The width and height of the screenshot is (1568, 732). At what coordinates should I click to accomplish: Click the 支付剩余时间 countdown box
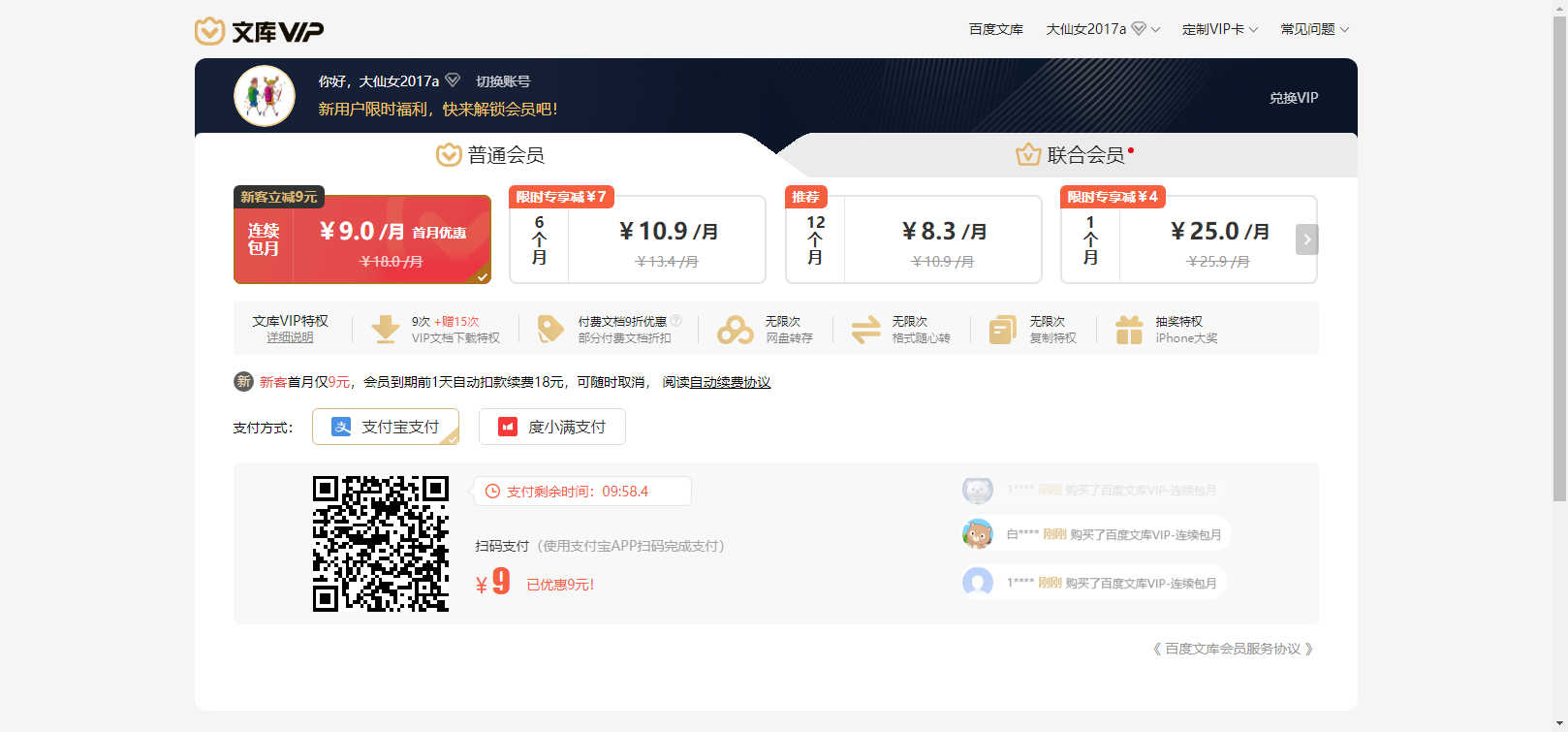[x=582, y=492]
